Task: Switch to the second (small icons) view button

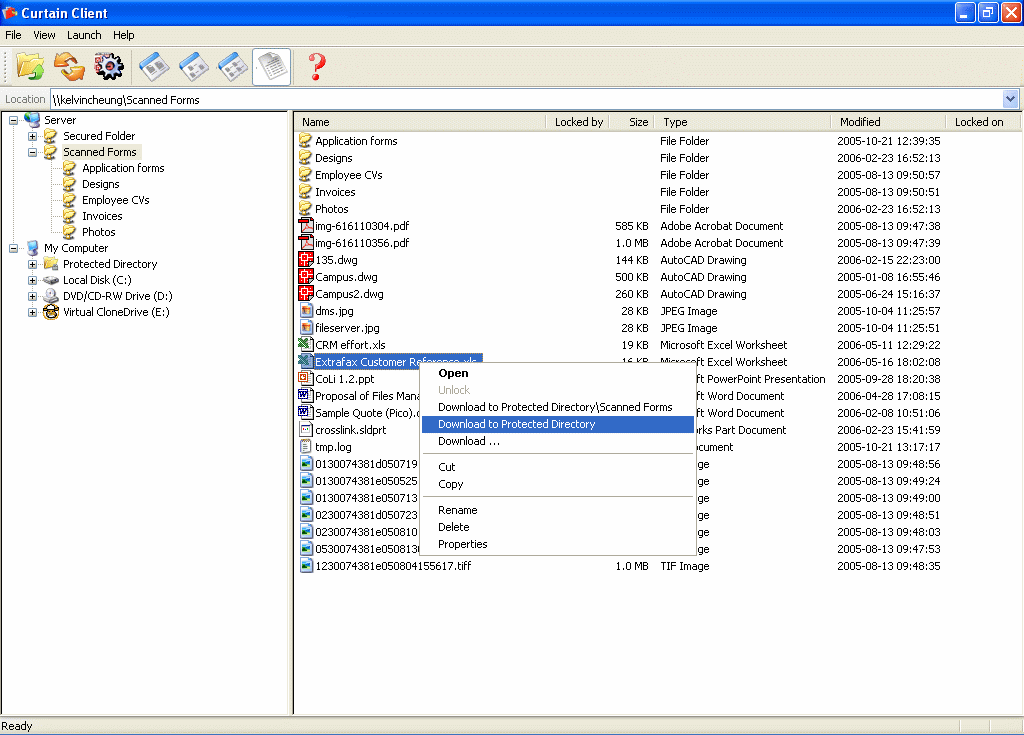Action: coord(194,66)
